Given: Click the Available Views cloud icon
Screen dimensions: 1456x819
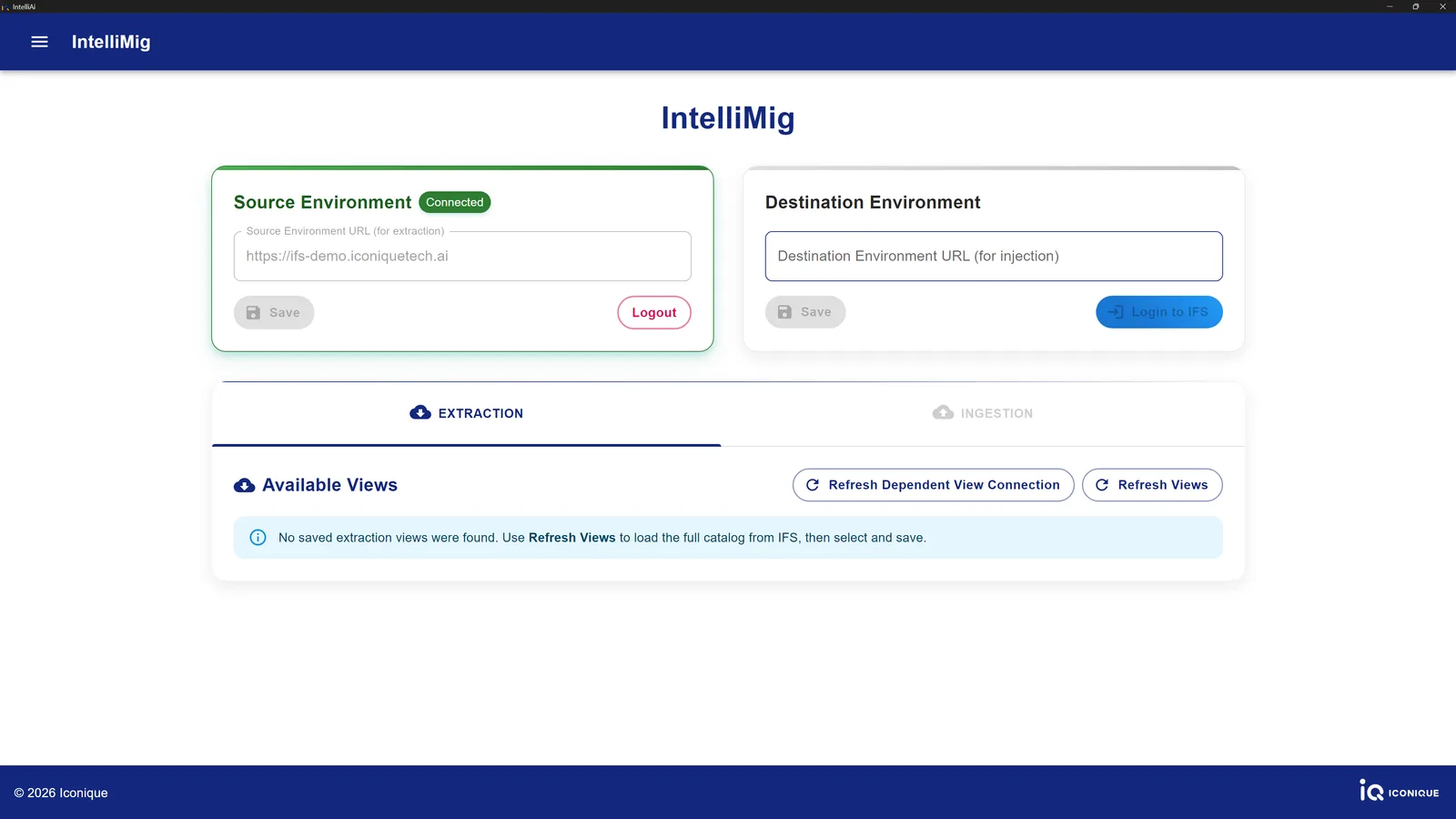Looking at the screenshot, I should point(244,486).
